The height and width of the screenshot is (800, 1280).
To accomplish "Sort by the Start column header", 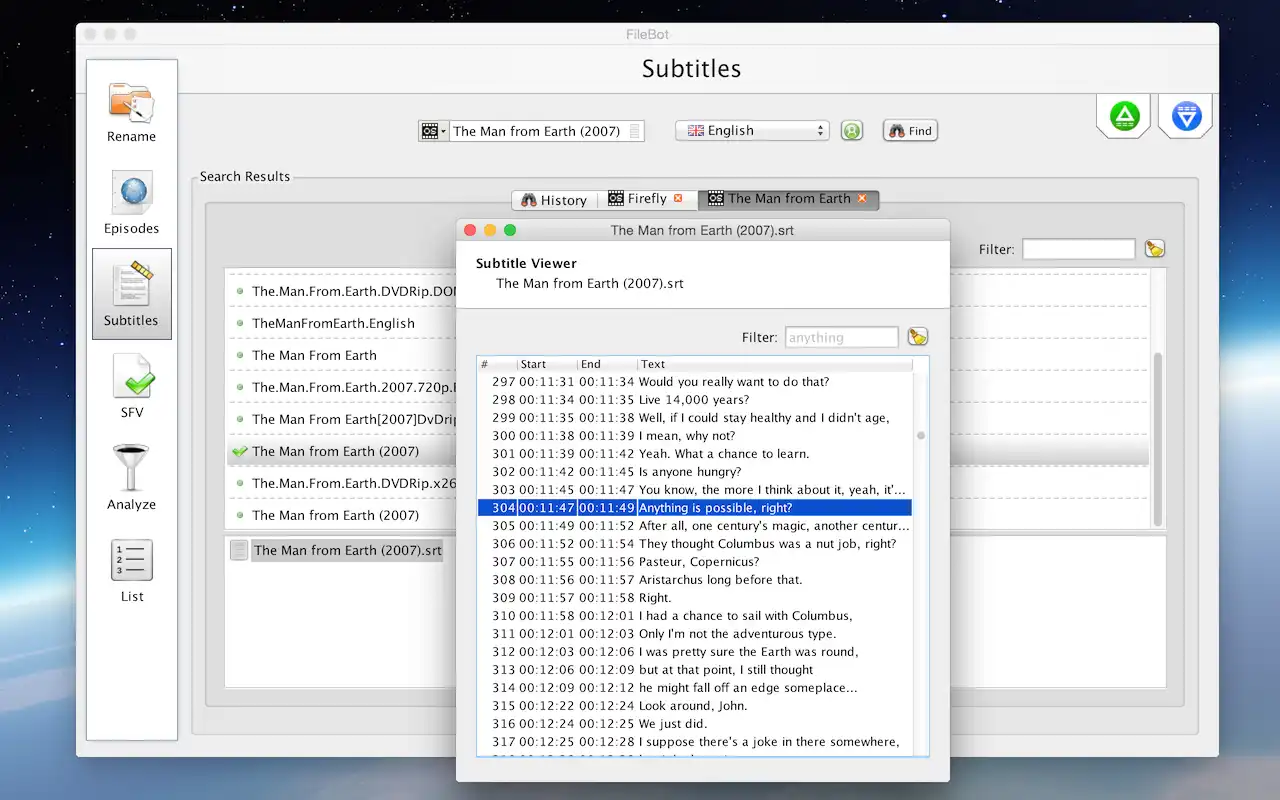I will (x=547, y=364).
